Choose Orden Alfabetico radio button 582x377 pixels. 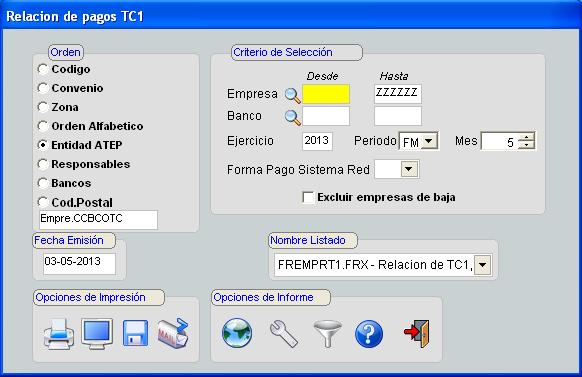point(43,126)
